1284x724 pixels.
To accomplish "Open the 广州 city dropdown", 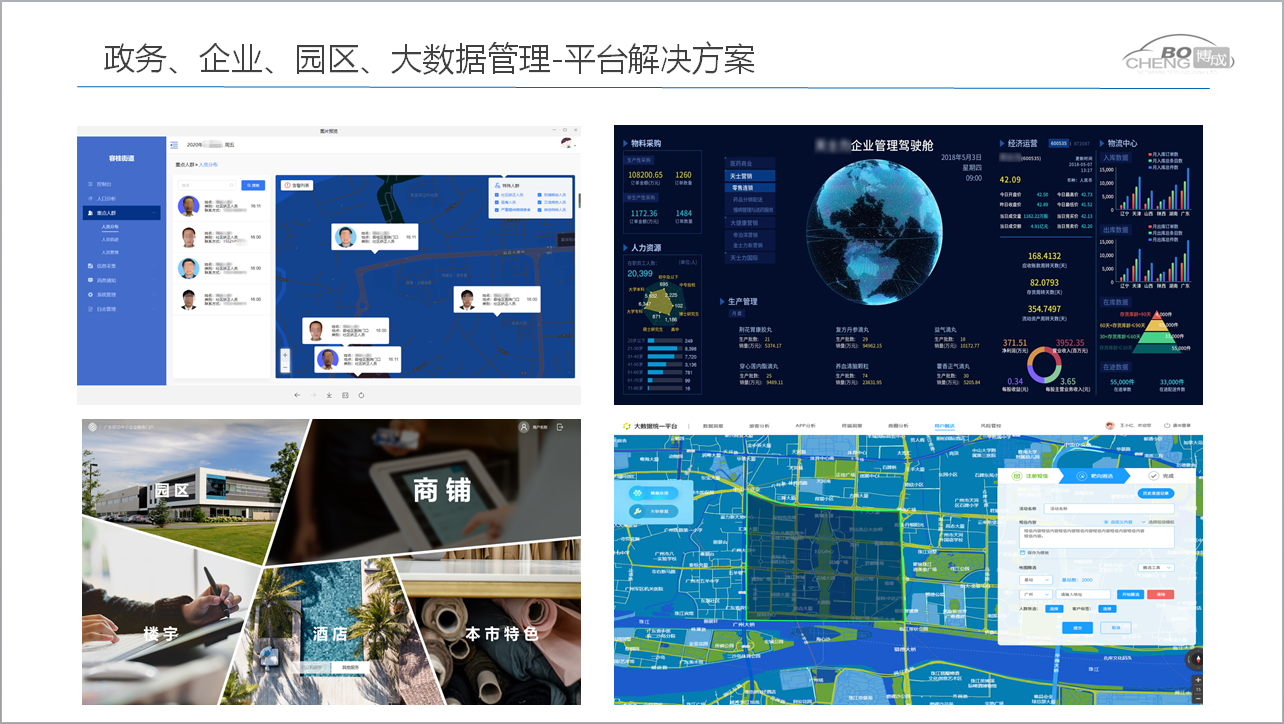I will (x=1034, y=593).
